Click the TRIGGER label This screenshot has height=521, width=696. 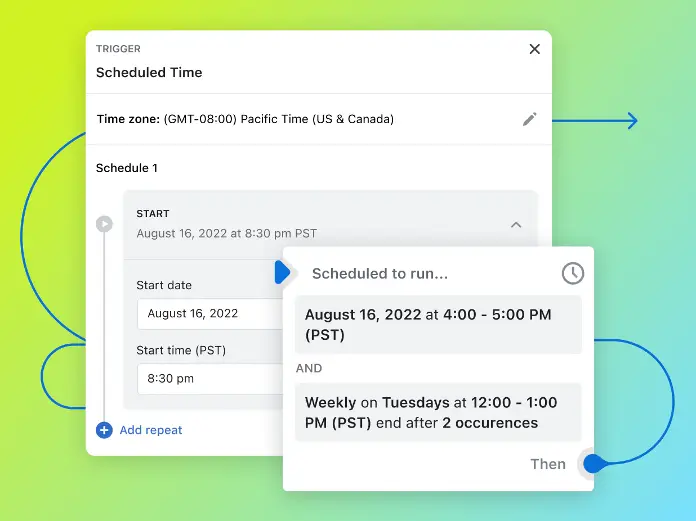[x=118, y=49]
